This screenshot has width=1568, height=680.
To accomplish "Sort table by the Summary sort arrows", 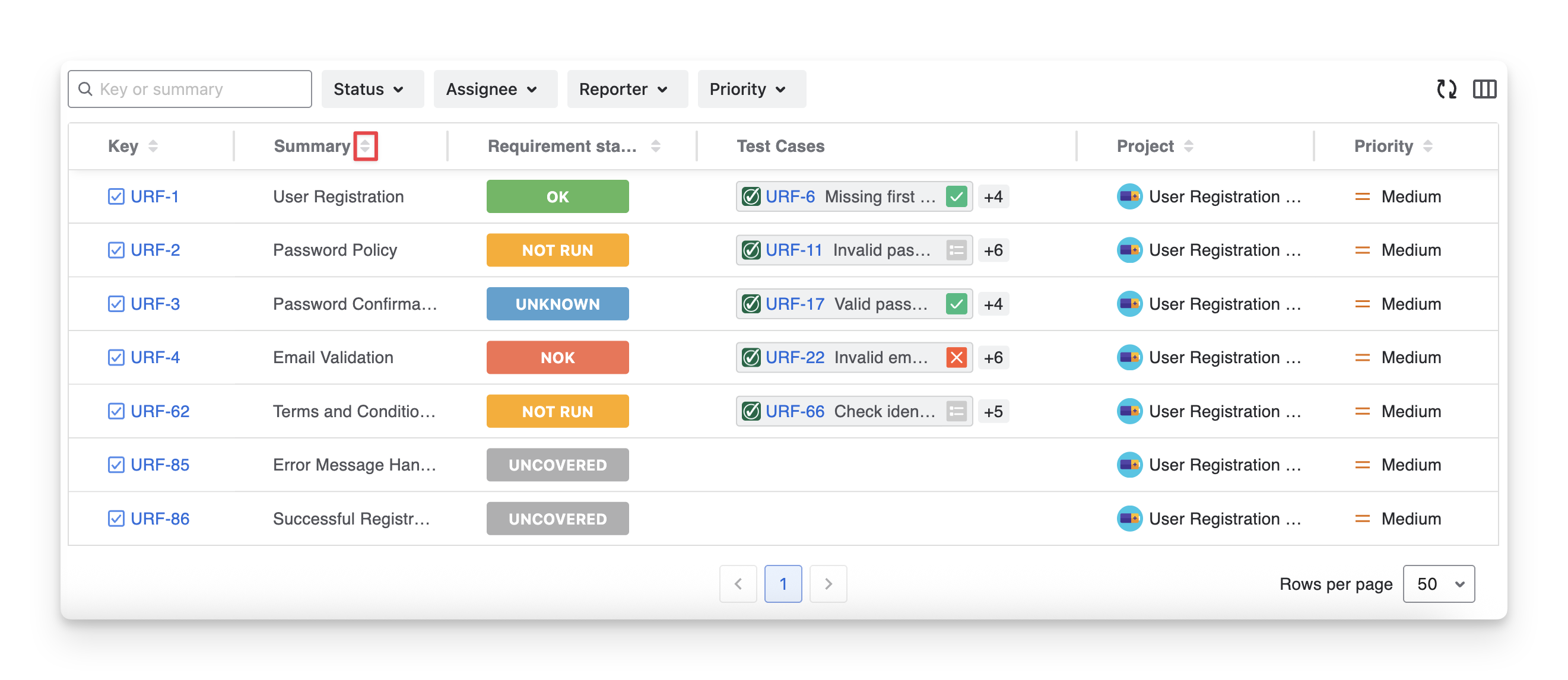I will pos(365,146).
